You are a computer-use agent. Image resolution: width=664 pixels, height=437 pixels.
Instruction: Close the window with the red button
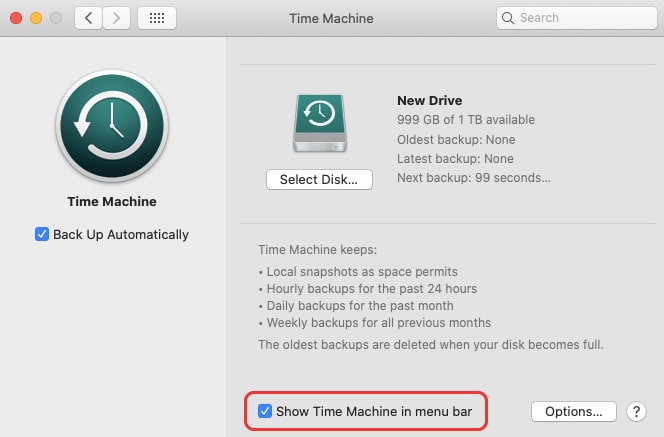[x=16, y=18]
